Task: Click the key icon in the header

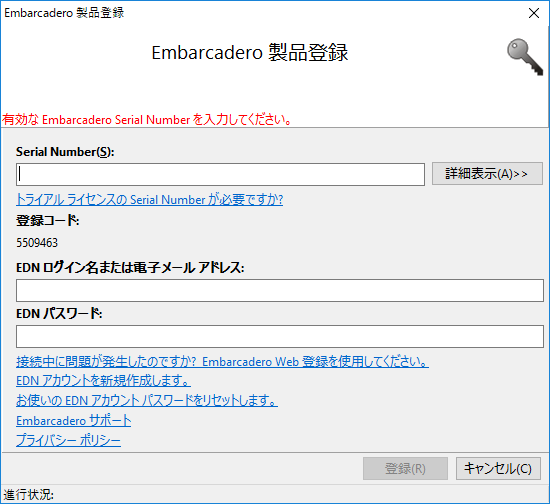Action: (x=525, y=56)
